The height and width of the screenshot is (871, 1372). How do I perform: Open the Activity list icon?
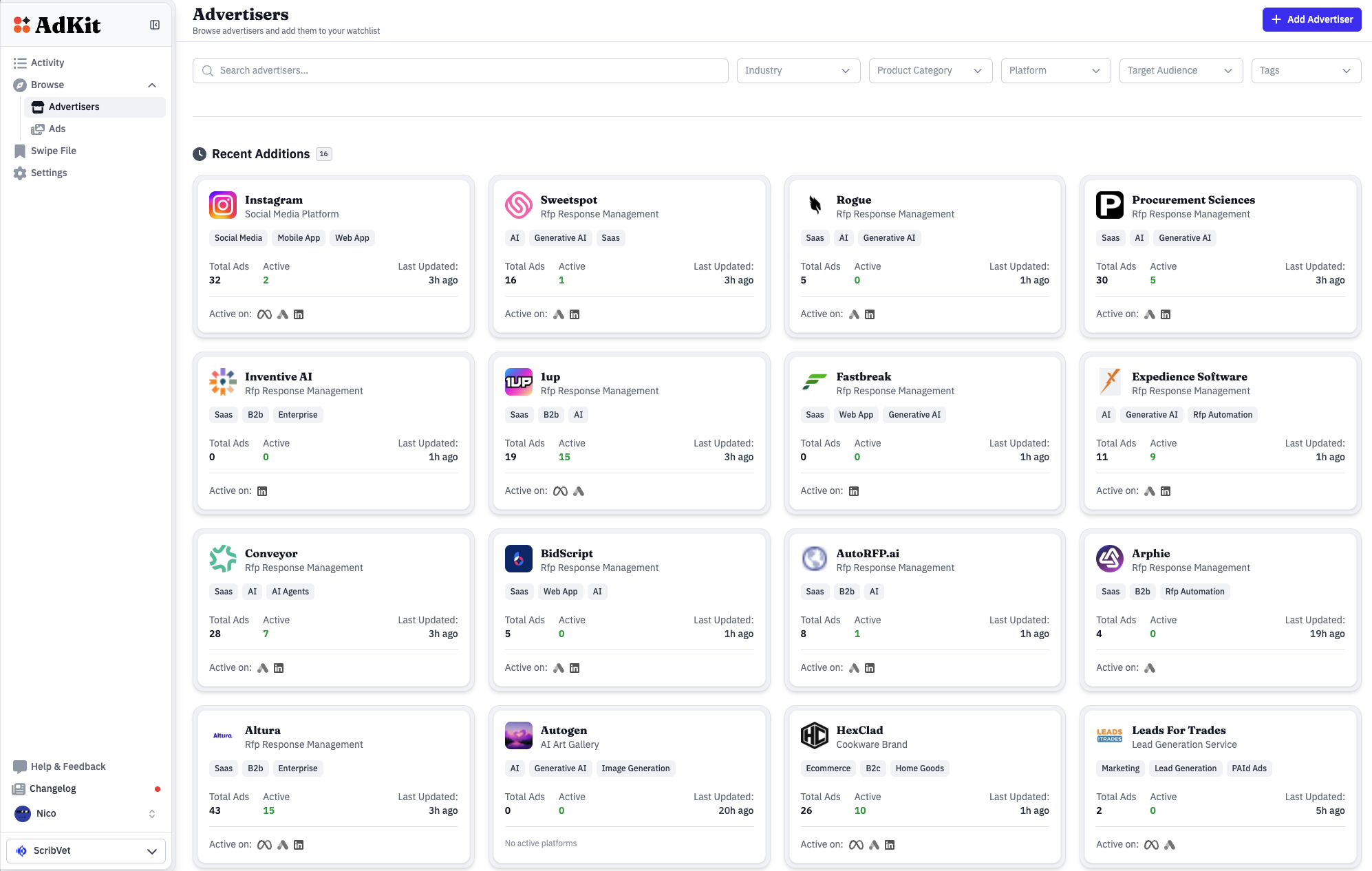[21, 63]
